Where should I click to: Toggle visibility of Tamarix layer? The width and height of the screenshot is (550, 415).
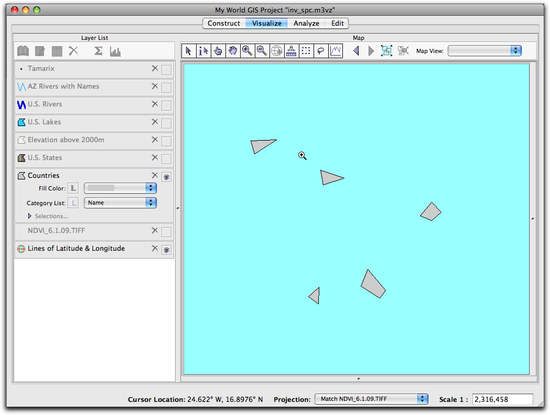(166, 70)
